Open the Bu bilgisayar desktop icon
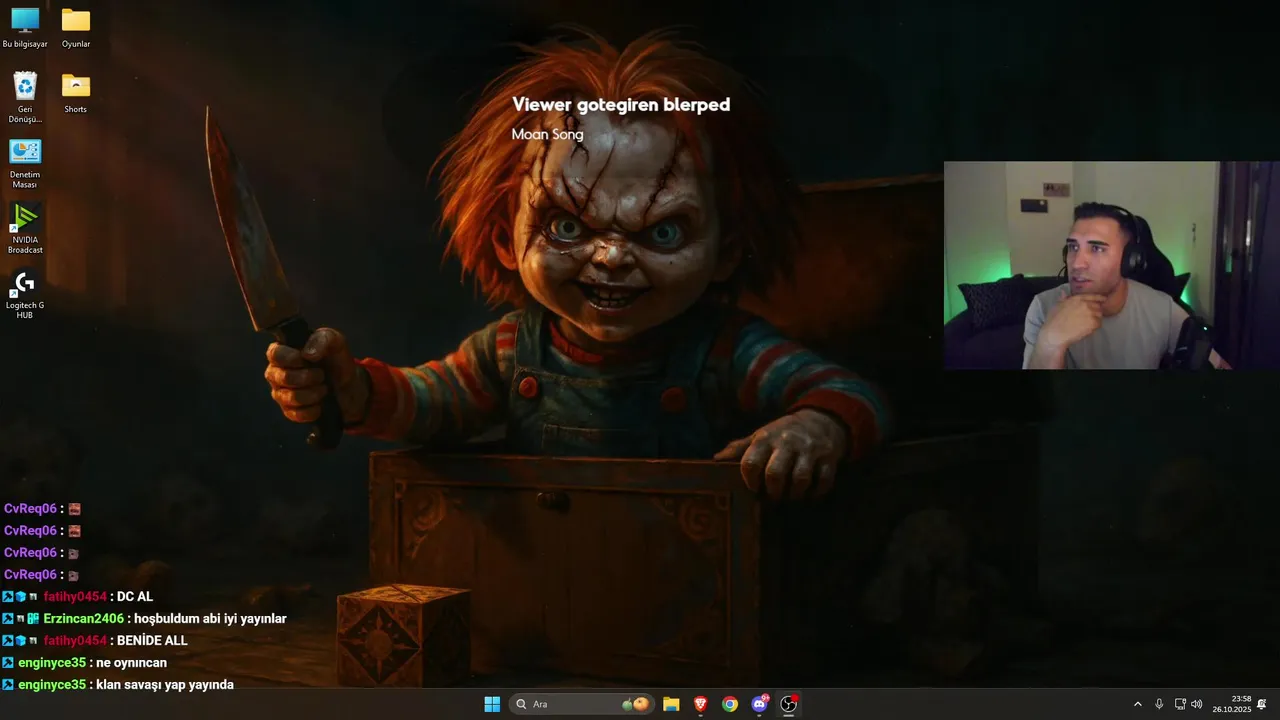The height and width of the screenshot is (720, 1280). (25, 27)
